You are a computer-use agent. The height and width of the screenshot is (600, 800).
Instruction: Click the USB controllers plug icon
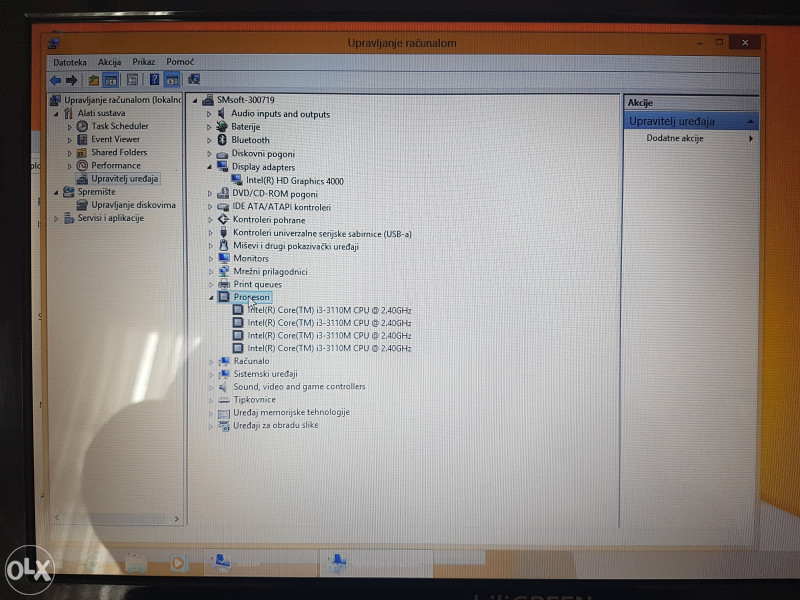(223, 233)
